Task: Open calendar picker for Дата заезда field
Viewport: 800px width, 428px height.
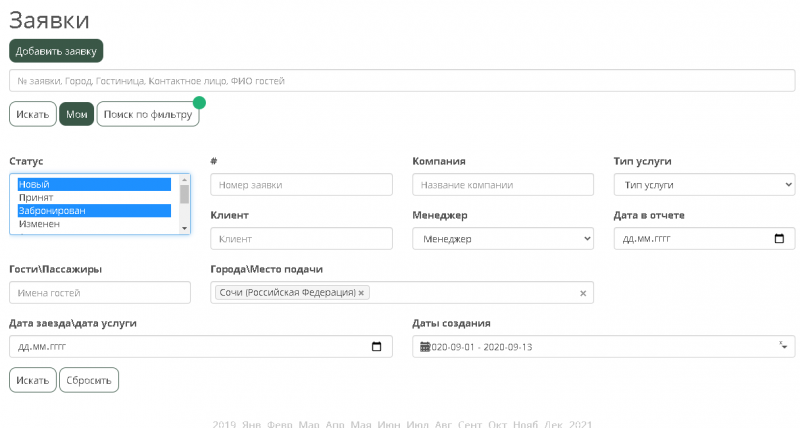Action: (x=376, y=347)
